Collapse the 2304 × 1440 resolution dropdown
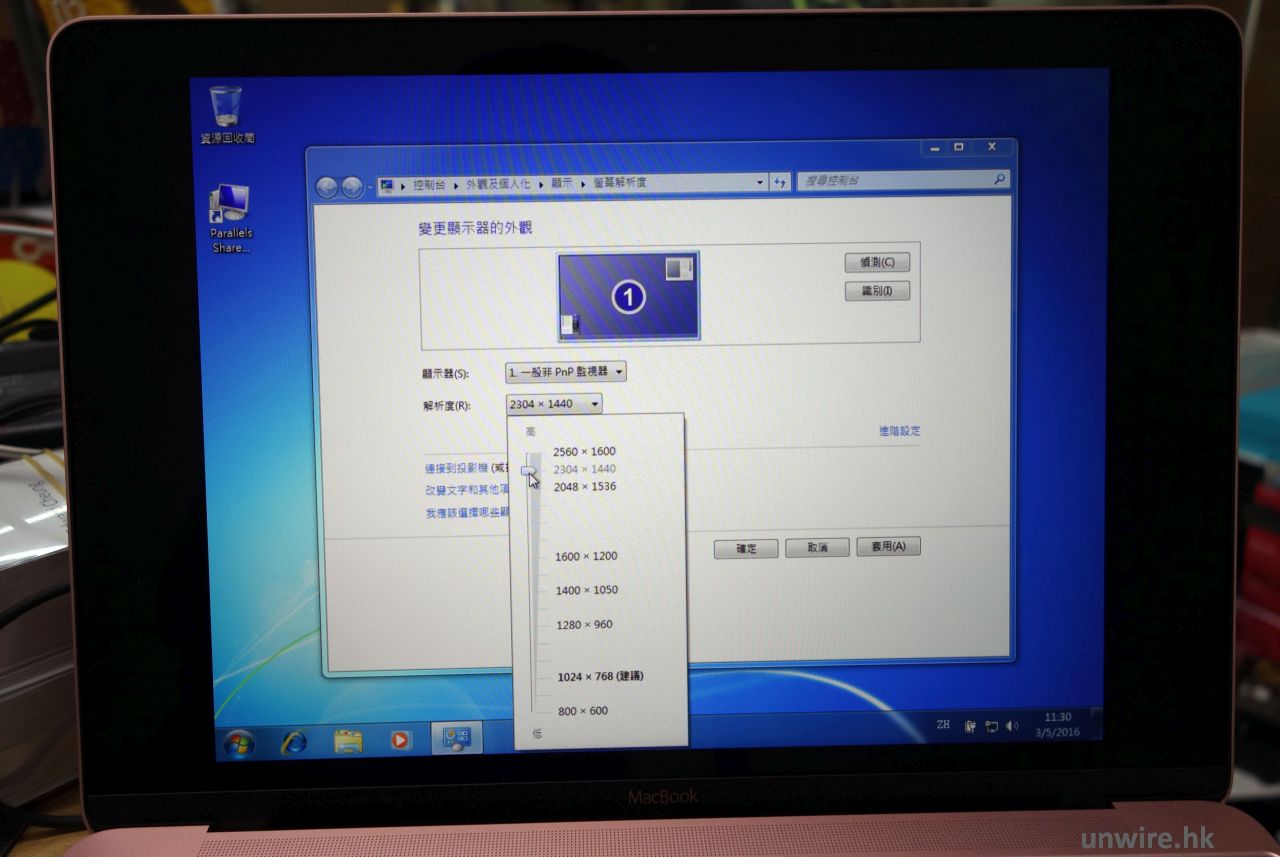The height and width of the screenshot is (857, 1280). 554,404
